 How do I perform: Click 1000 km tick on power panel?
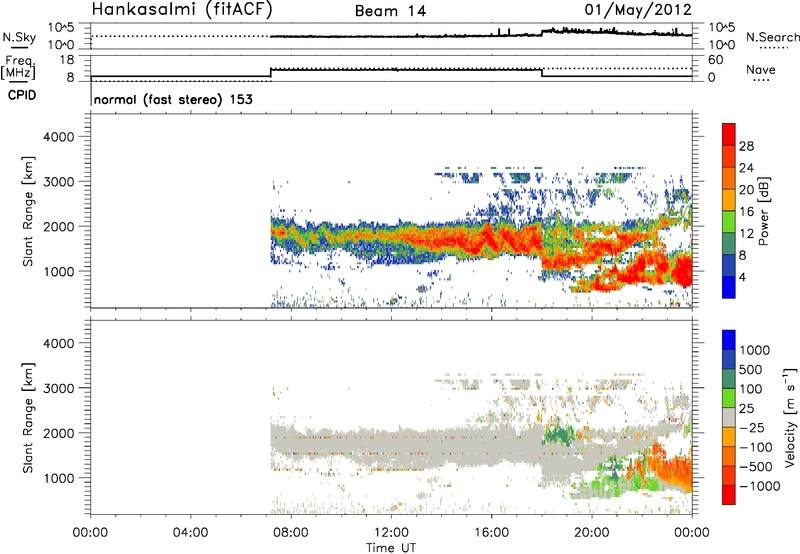pos(58,271)
